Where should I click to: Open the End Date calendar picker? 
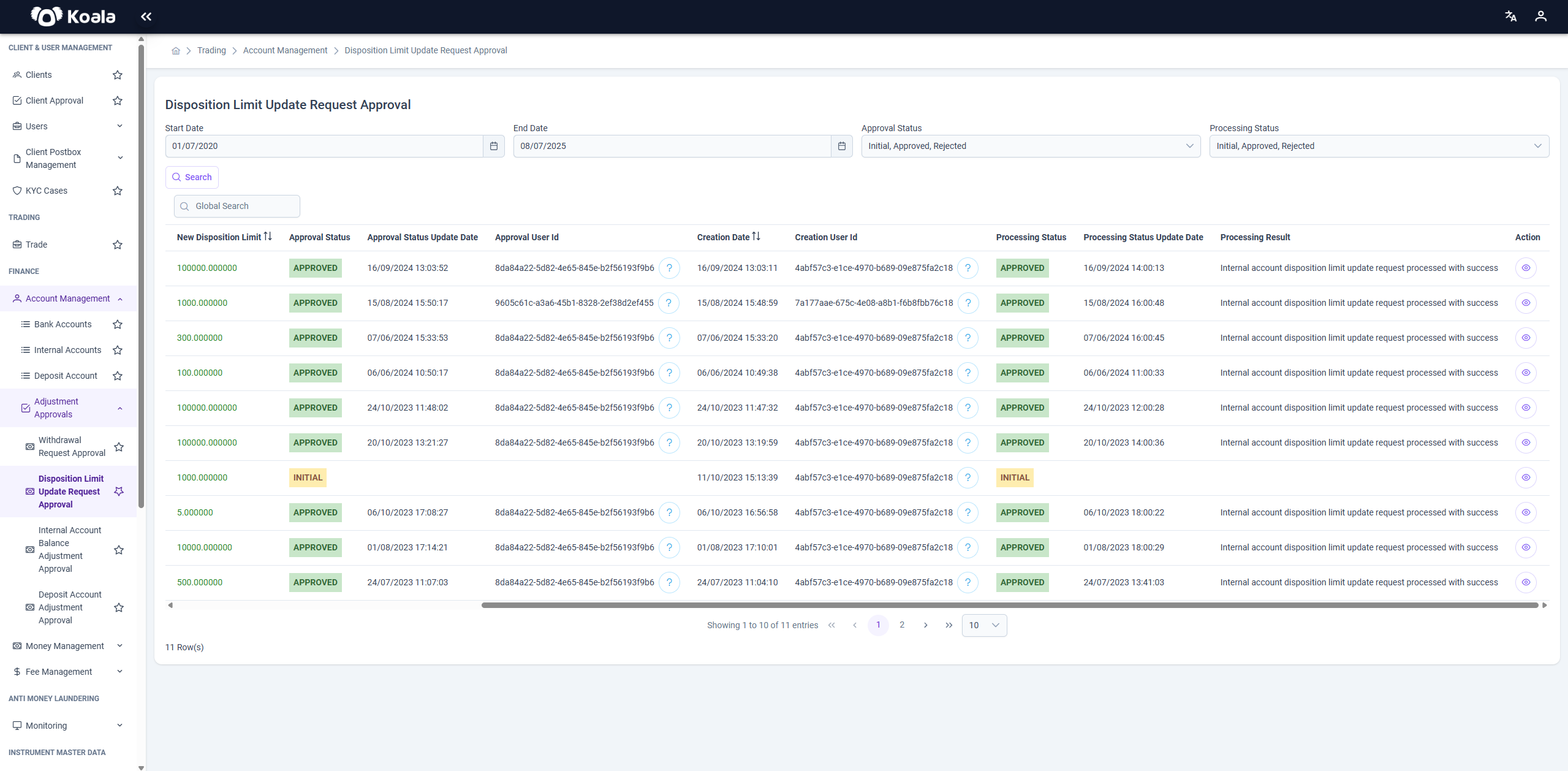842,146
